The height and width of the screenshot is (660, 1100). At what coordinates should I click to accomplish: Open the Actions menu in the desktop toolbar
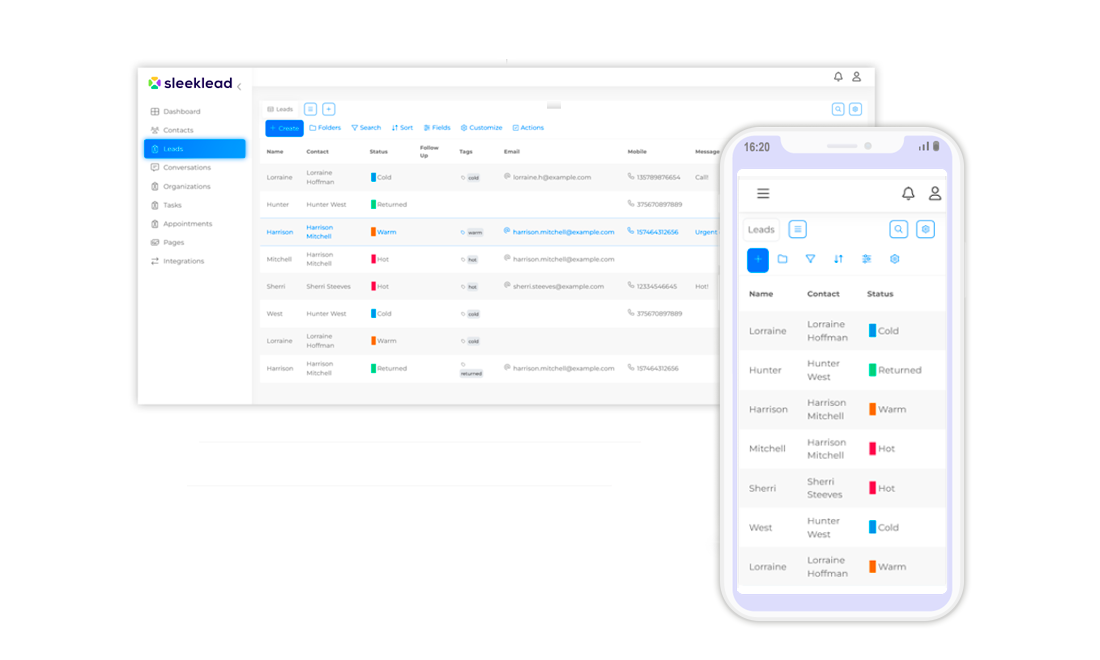pyautogui.click(x=528, y=128)
